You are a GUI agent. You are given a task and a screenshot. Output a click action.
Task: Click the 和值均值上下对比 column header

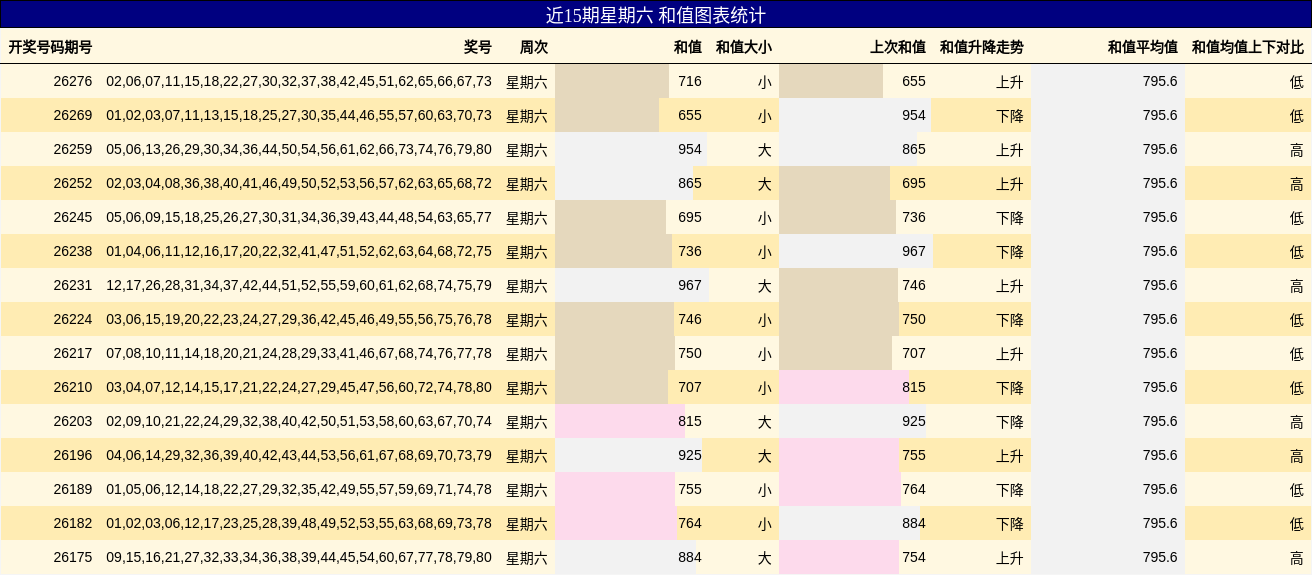tap(1248, 47)
